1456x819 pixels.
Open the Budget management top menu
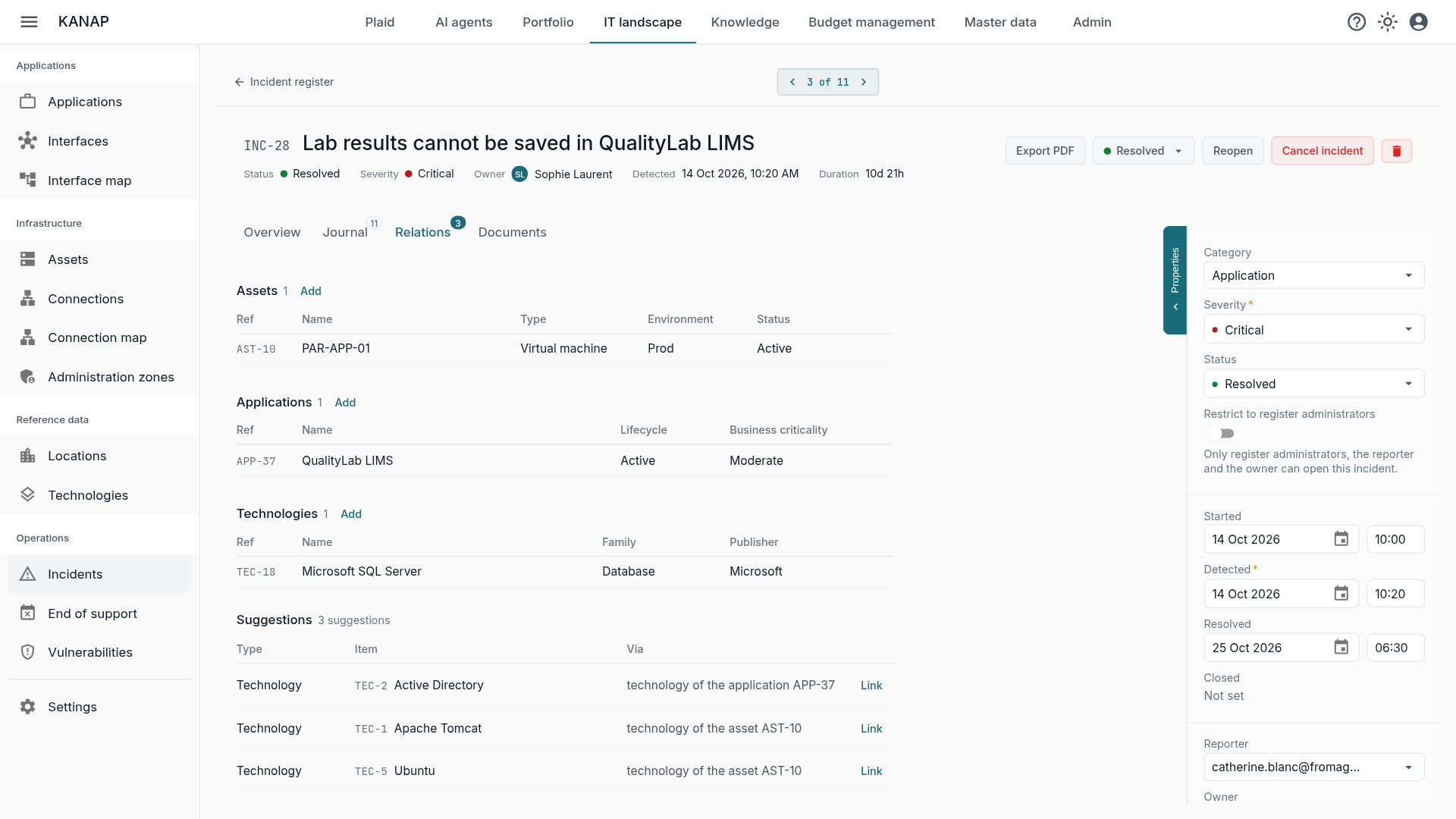[871, 22]
